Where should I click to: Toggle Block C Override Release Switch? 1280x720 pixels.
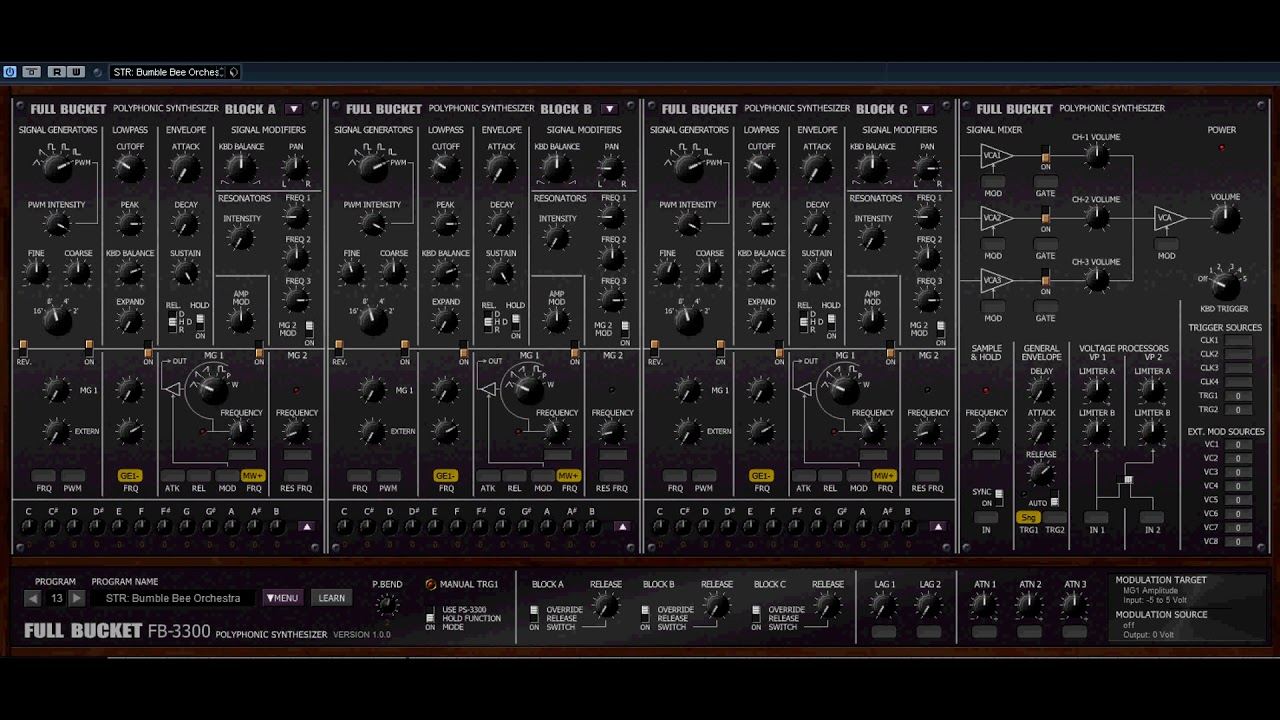tap(756, 613)
